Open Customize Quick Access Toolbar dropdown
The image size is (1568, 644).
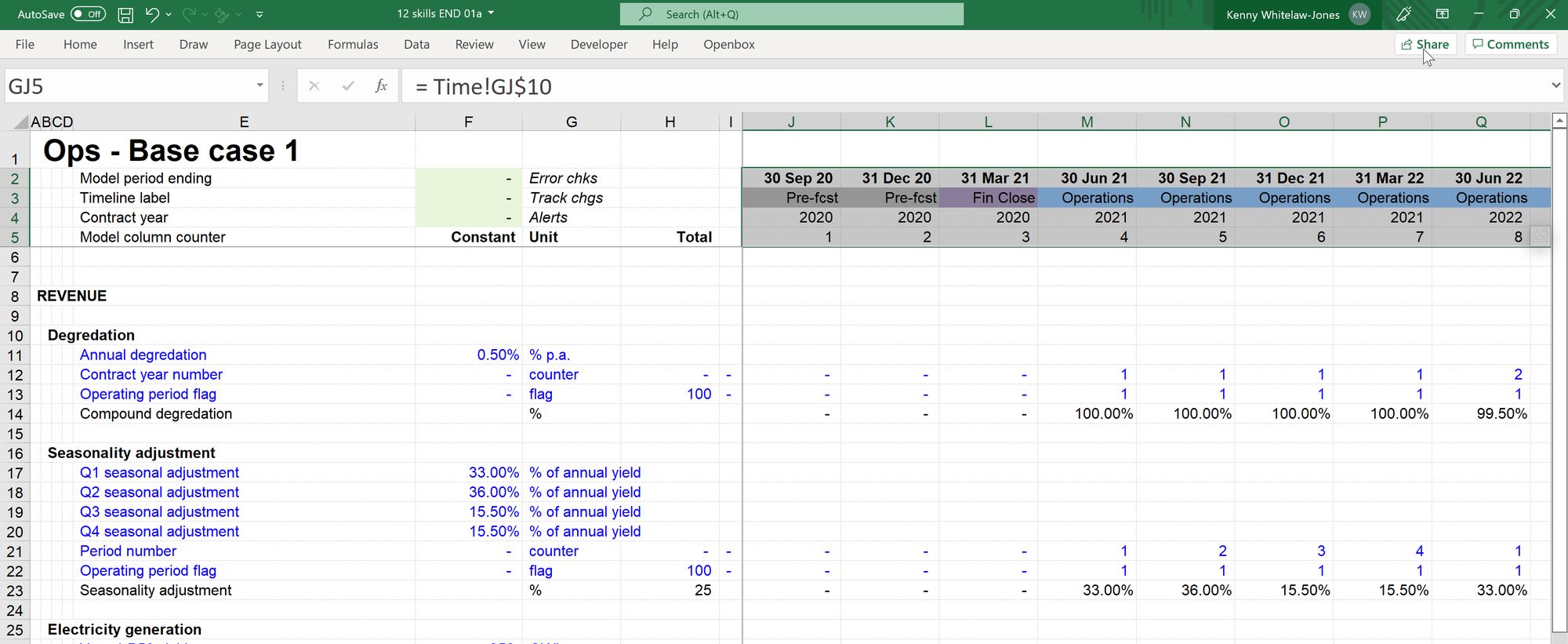(260, 14)
